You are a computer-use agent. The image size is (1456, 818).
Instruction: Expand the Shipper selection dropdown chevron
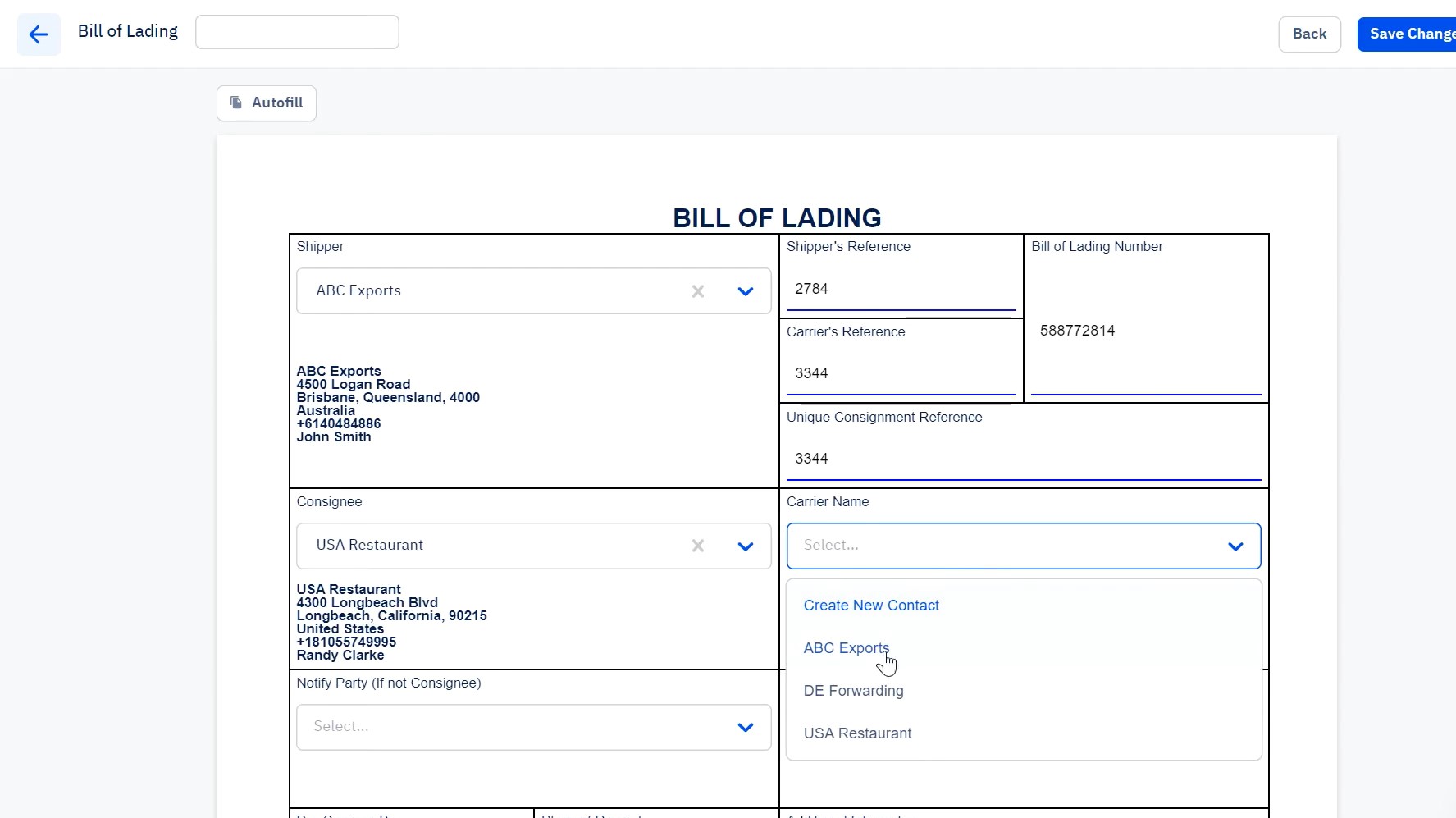(x=745, y=291)
